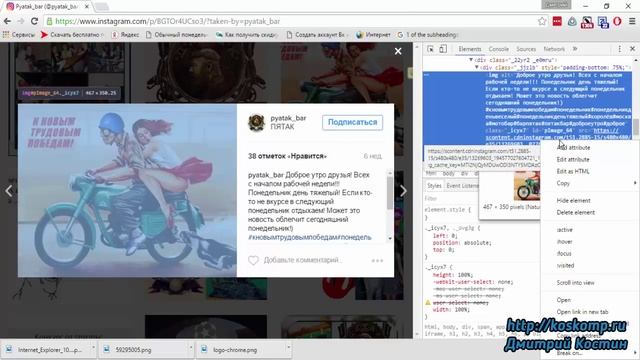Switch to the Sources tab
The image size is (640, 360).
point(526,49)
